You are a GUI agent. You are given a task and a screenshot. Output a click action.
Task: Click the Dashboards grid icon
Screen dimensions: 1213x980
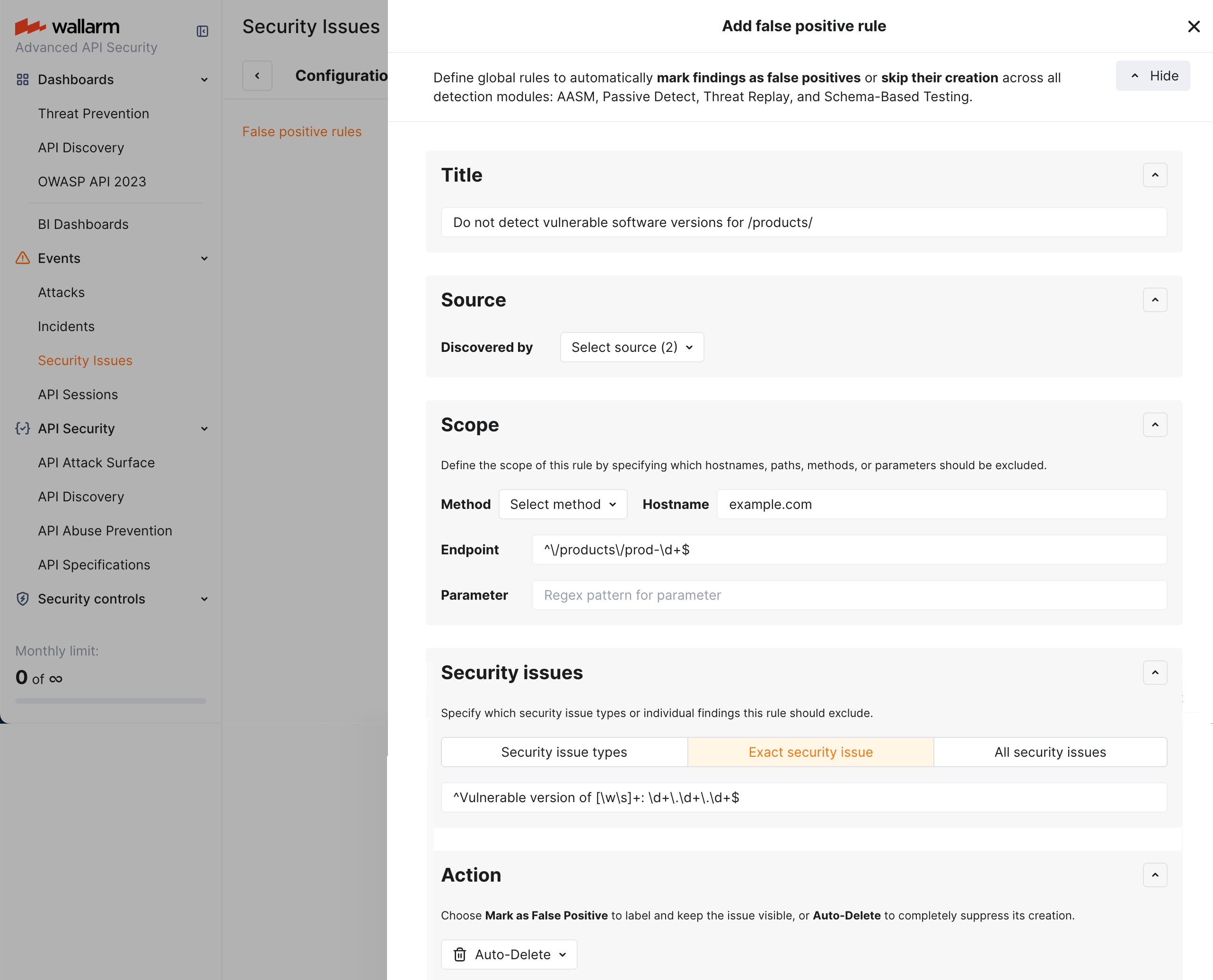coord(23,79)
